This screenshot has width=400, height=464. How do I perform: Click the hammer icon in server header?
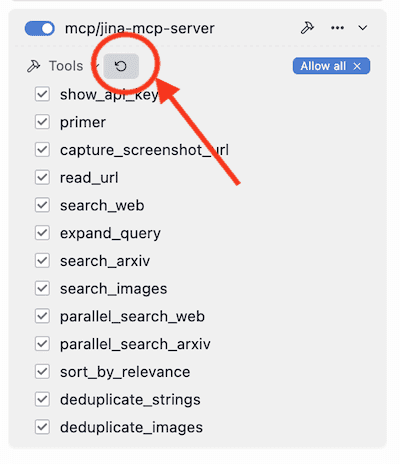(307, 28)
